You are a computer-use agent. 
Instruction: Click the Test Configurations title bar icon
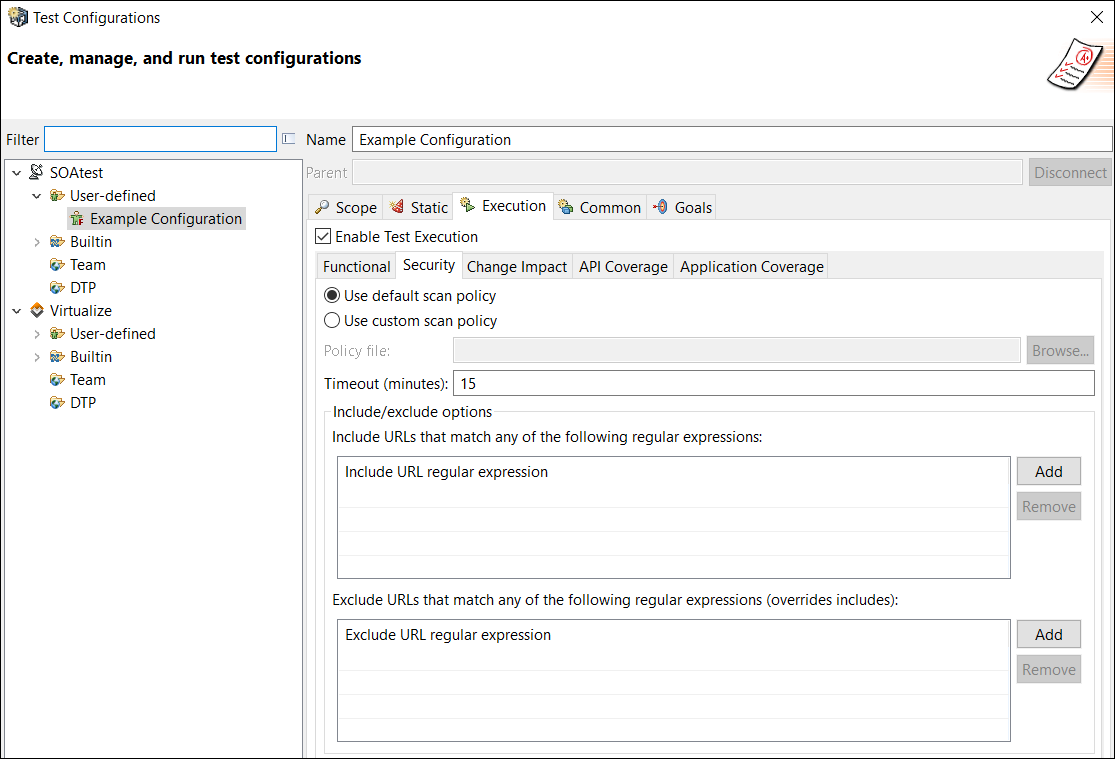click(x=18, y=17)
